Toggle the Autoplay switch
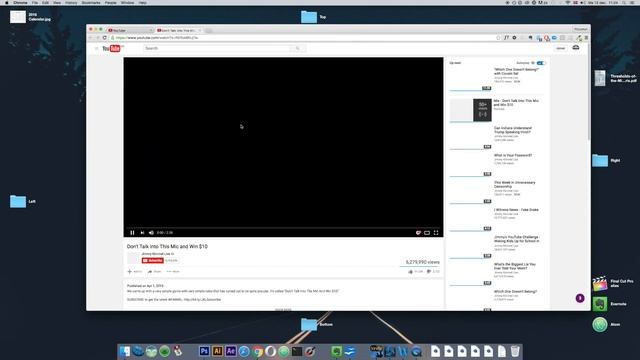640x360 pixels. coord(541,63)
